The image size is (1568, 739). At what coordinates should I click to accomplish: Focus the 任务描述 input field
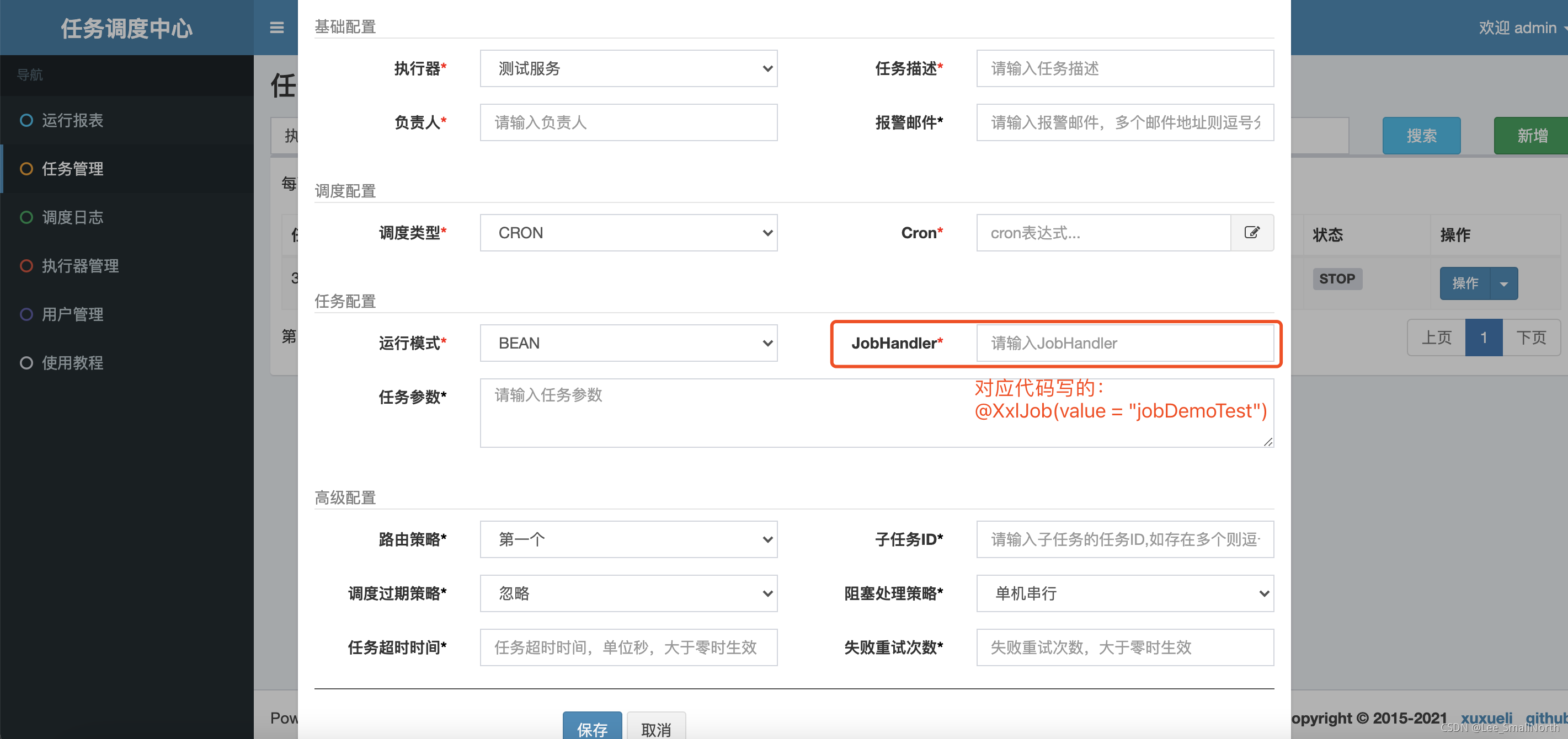(x=1125, y=68)
